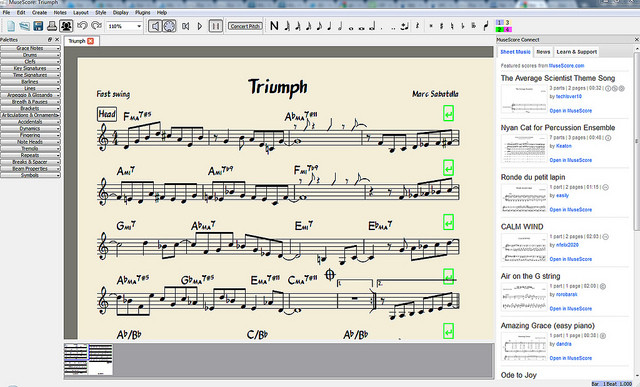Expand the Beam Properties palette
Screen dimensions: 640x387
coord(30,169)
